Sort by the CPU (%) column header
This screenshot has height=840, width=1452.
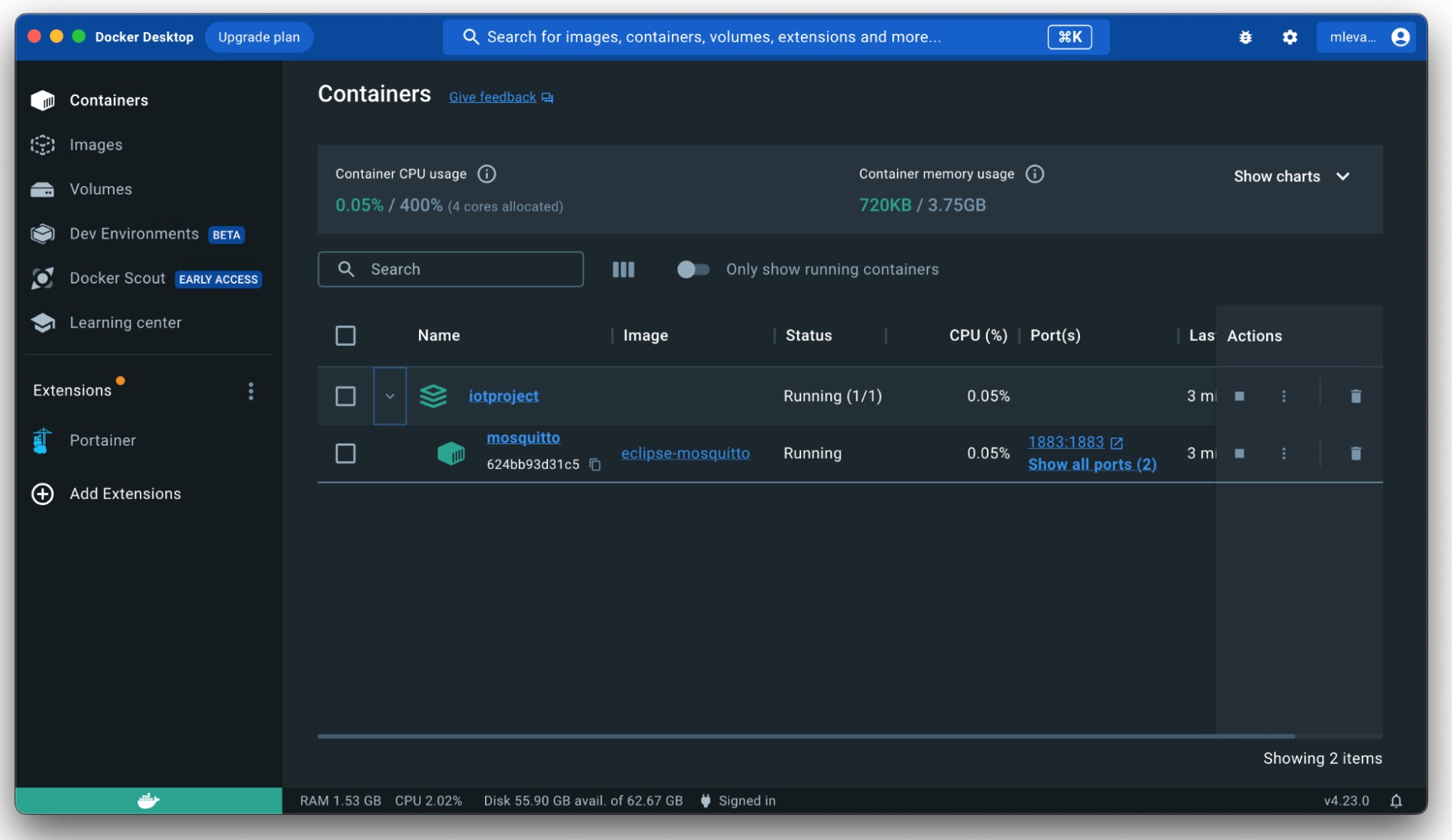click(x=978, y=336)
